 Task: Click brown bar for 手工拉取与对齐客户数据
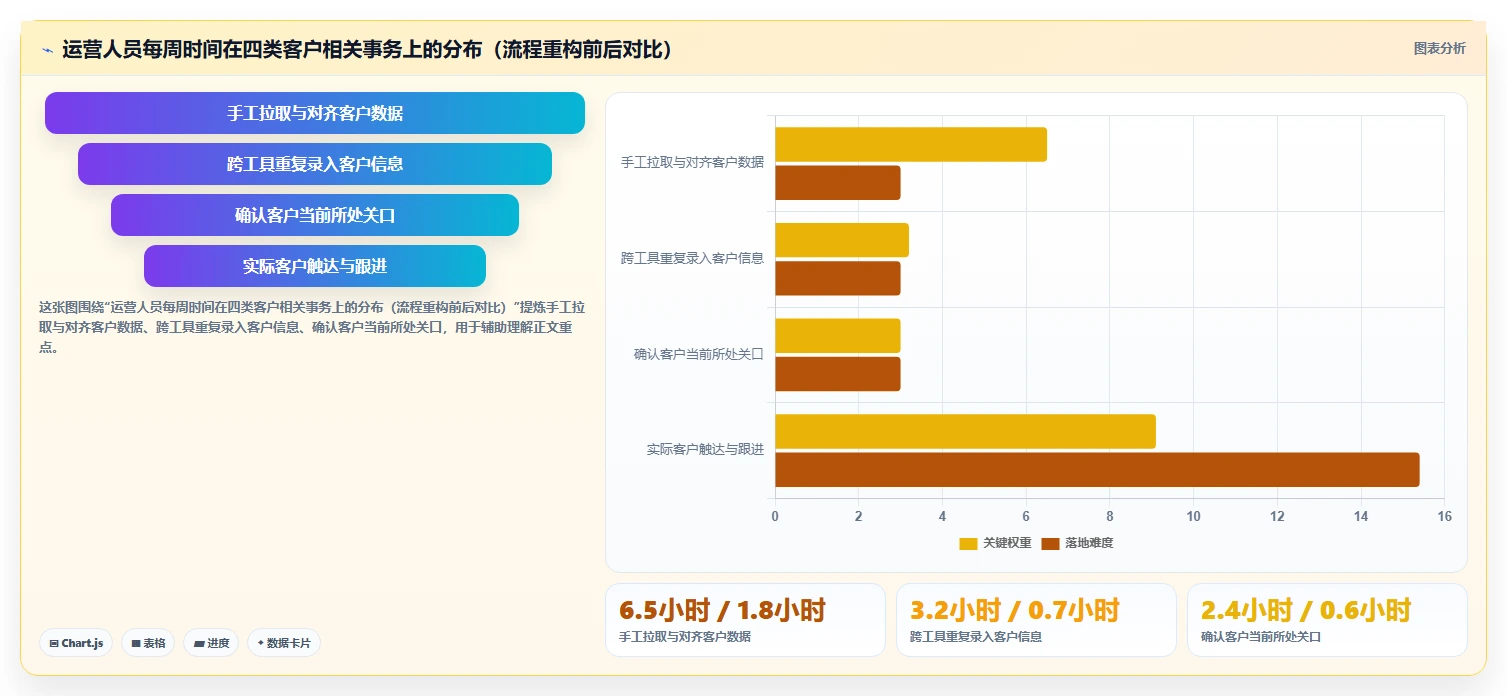point(838,183)
